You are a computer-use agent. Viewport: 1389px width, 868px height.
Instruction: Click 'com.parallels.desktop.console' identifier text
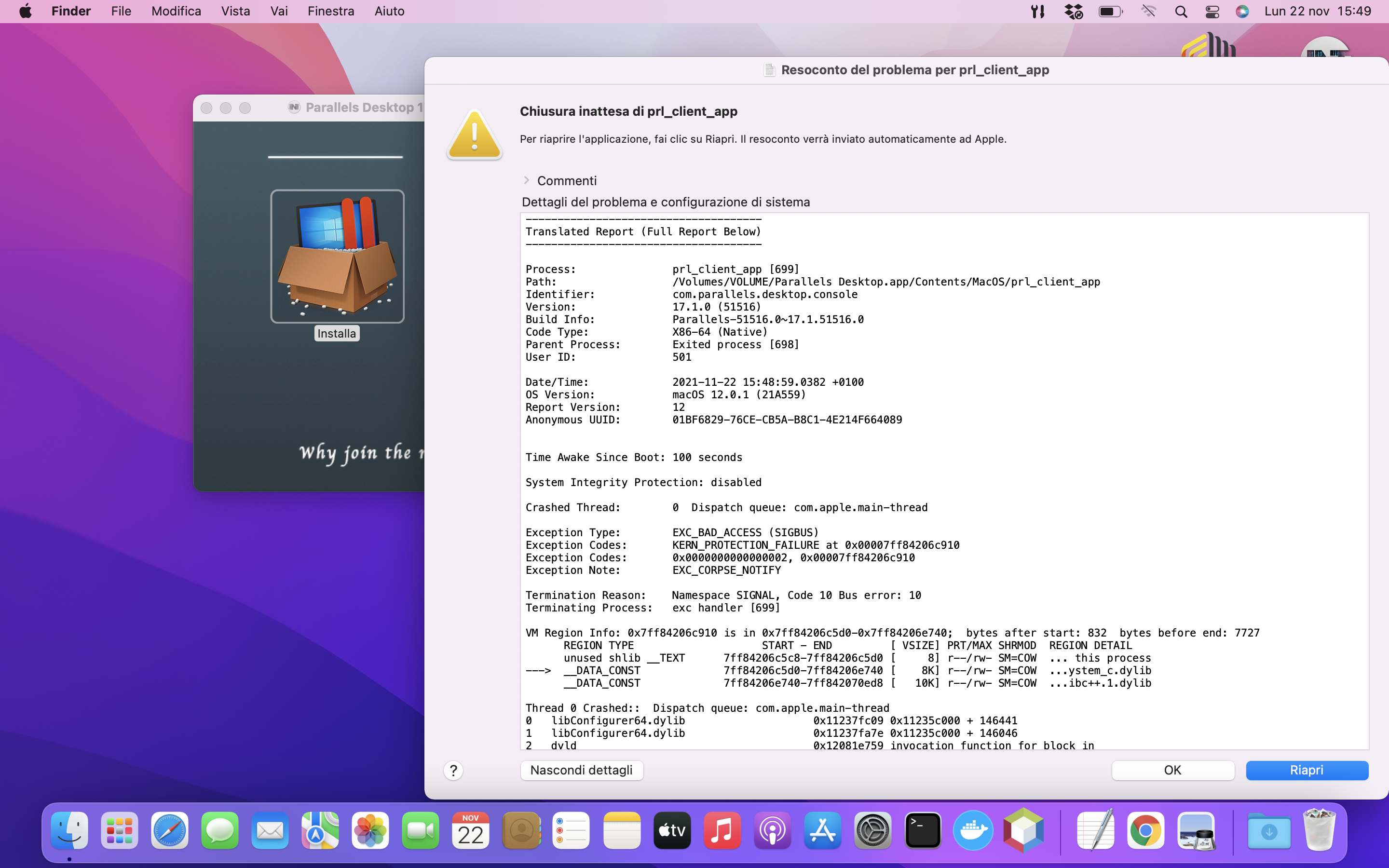coord(765,294)
